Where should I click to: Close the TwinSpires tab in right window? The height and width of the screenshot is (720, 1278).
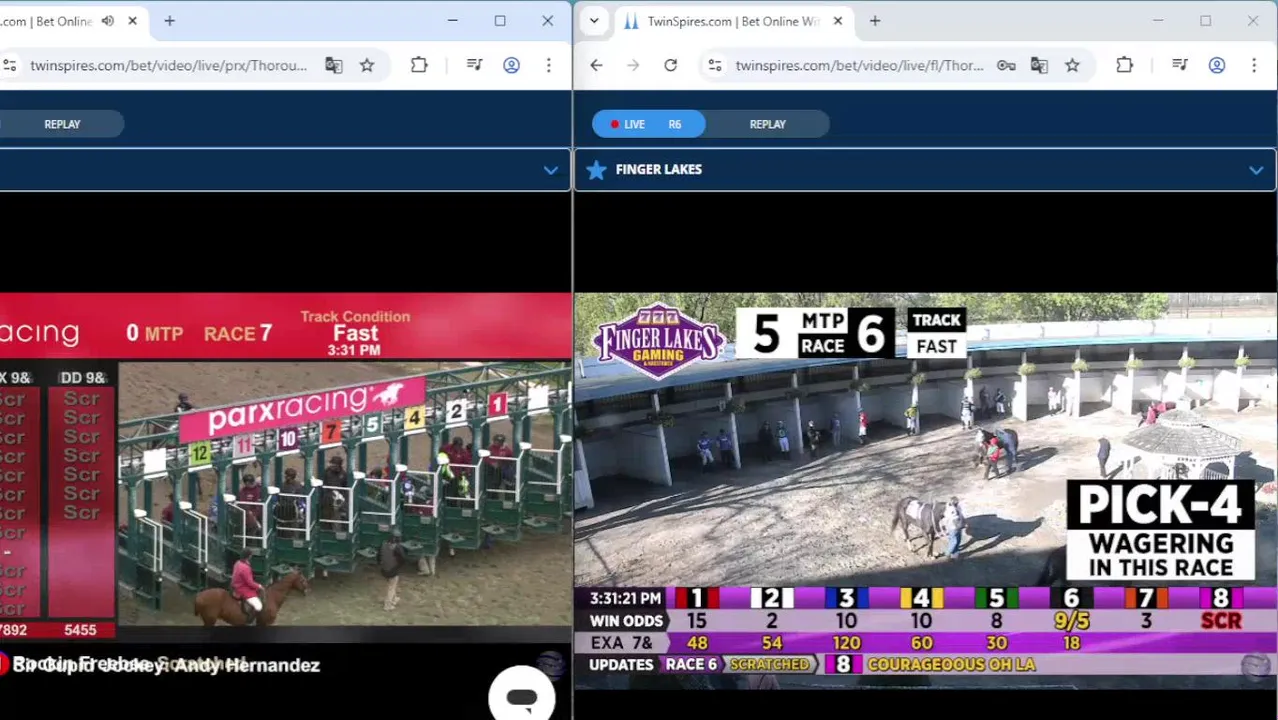838,21
